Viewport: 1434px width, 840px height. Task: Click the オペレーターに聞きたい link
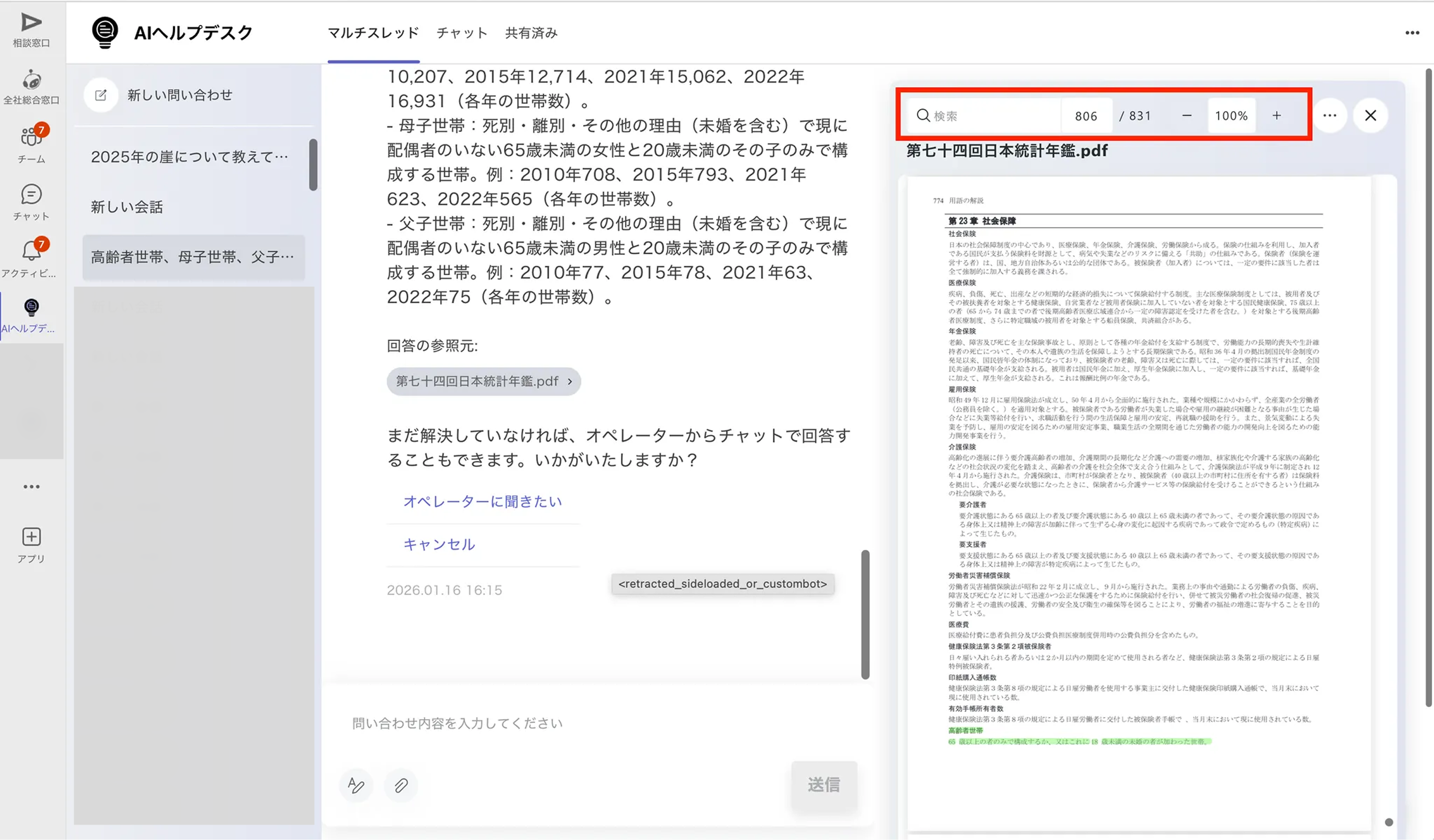(482, 501)
